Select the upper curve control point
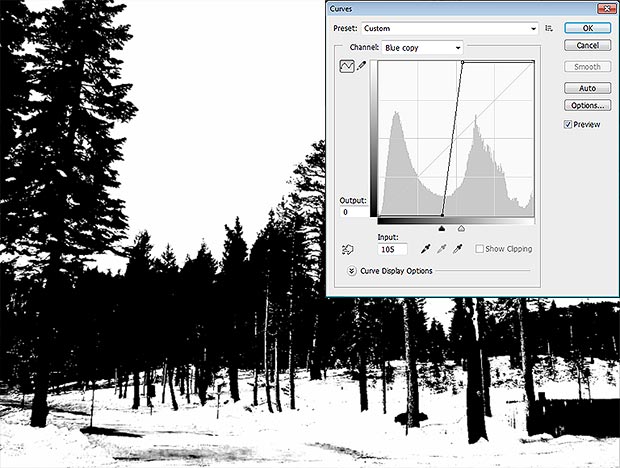Viewport: 620px width, 468px height. (x=463, y=62)
